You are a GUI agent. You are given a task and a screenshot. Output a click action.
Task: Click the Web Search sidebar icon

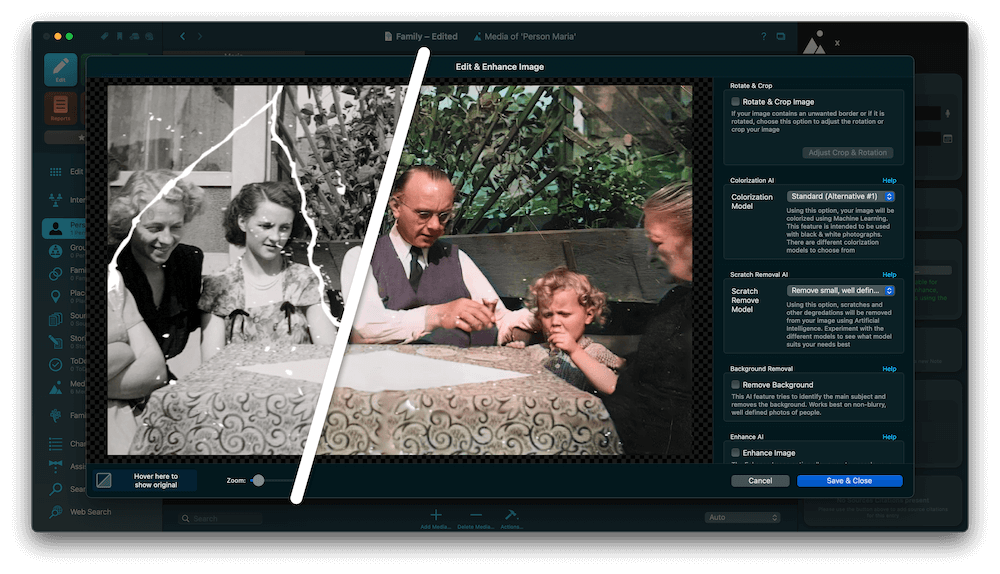(x=56, y=512)
